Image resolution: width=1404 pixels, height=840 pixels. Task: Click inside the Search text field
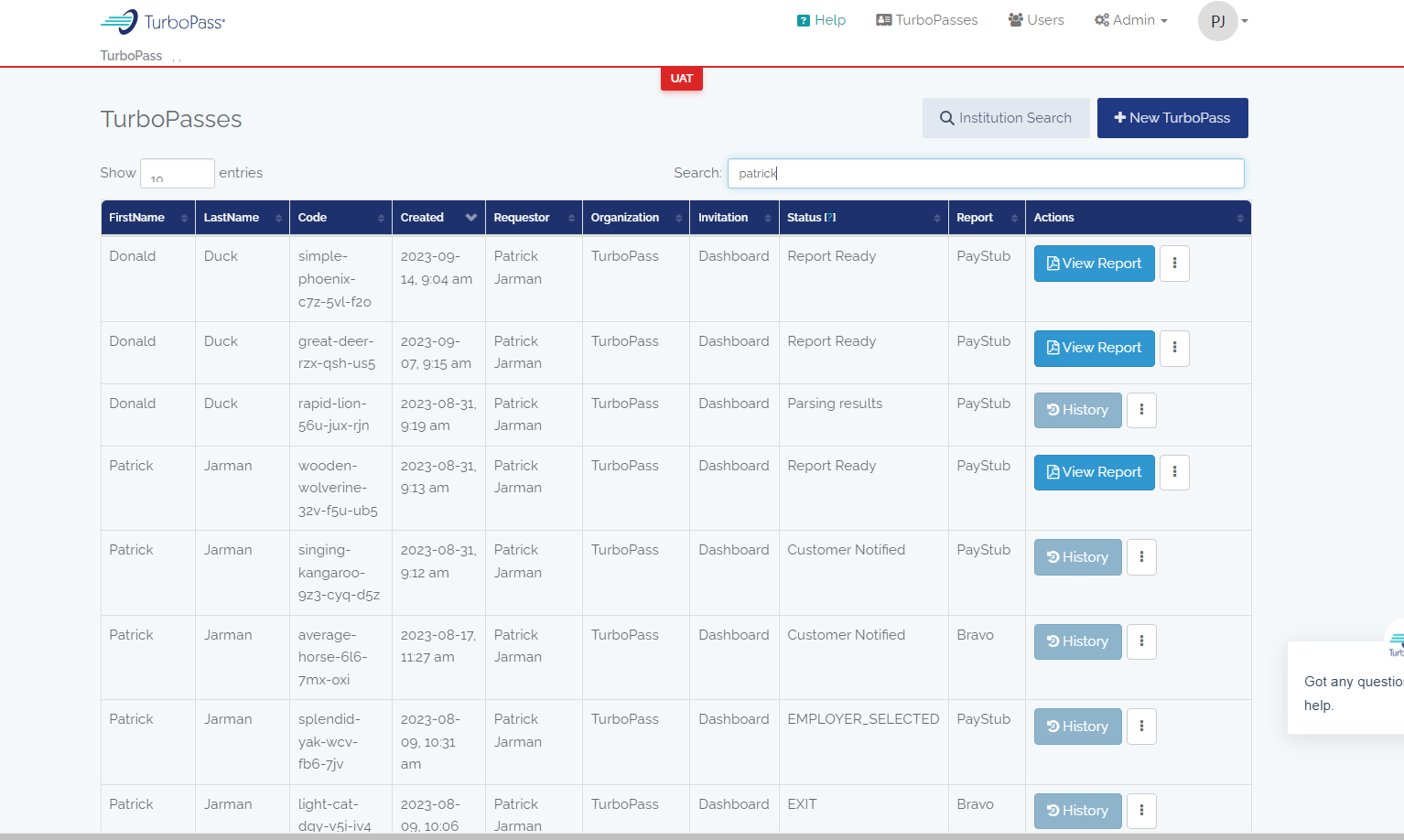tap(986, 173)
